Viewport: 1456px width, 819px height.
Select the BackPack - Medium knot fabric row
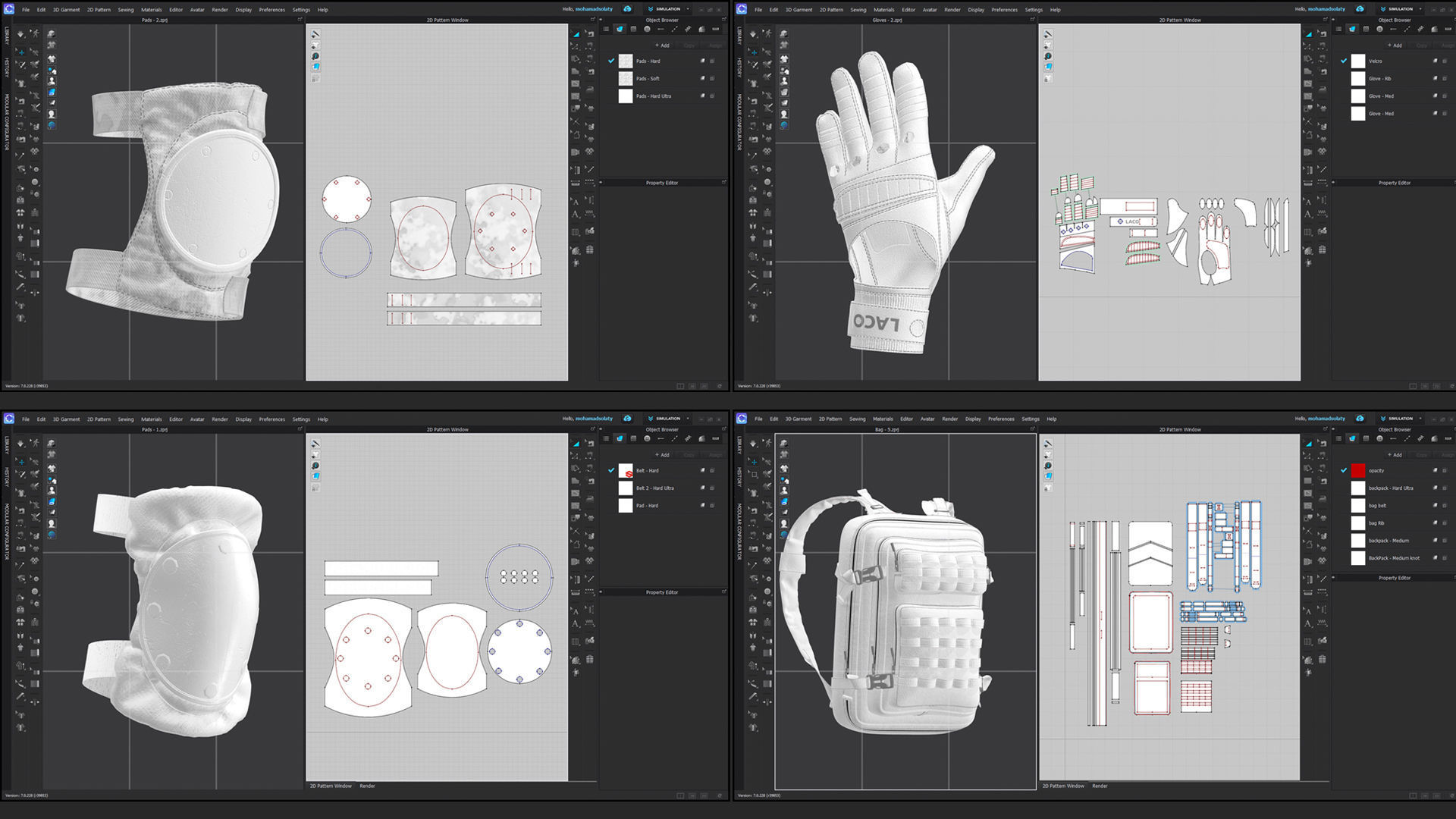[1394, 557]
